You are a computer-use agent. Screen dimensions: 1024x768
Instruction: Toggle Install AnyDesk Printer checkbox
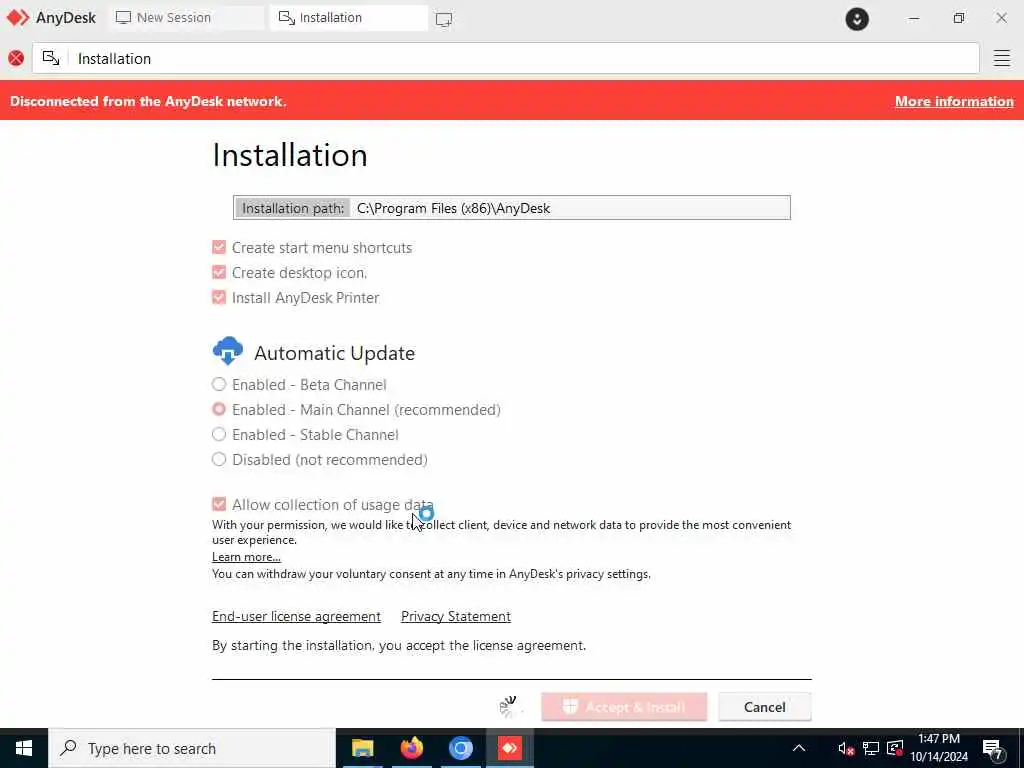(219, 297)
